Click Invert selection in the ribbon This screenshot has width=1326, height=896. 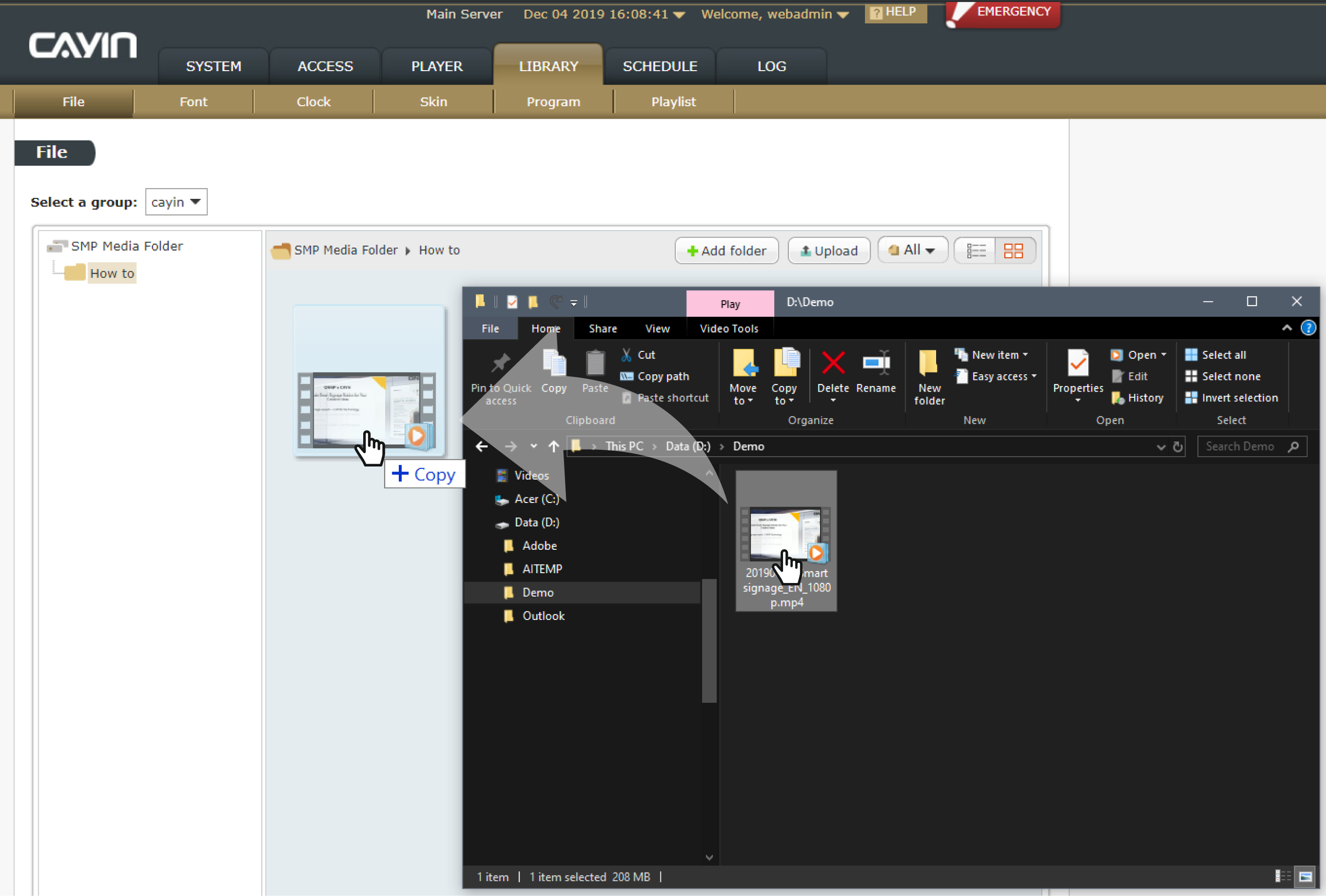click(x=1231, y=398)
